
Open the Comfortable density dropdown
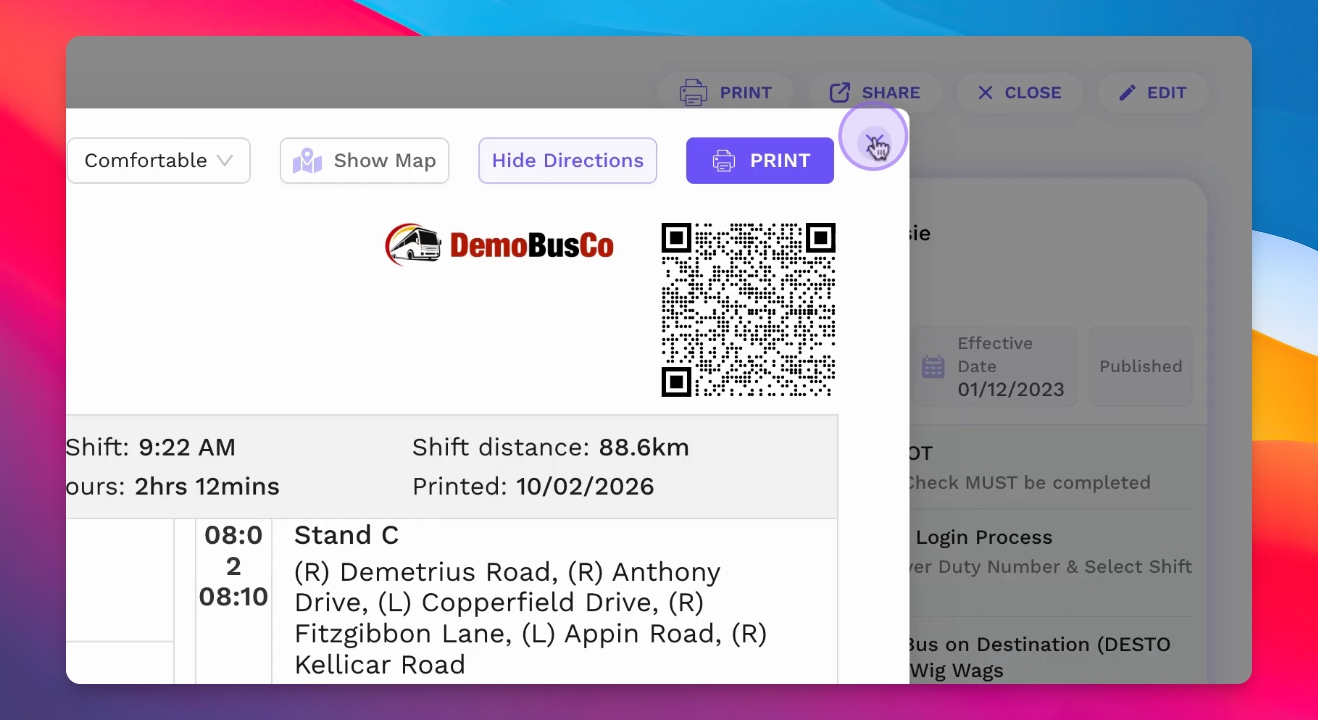click(x=158, y=160)
